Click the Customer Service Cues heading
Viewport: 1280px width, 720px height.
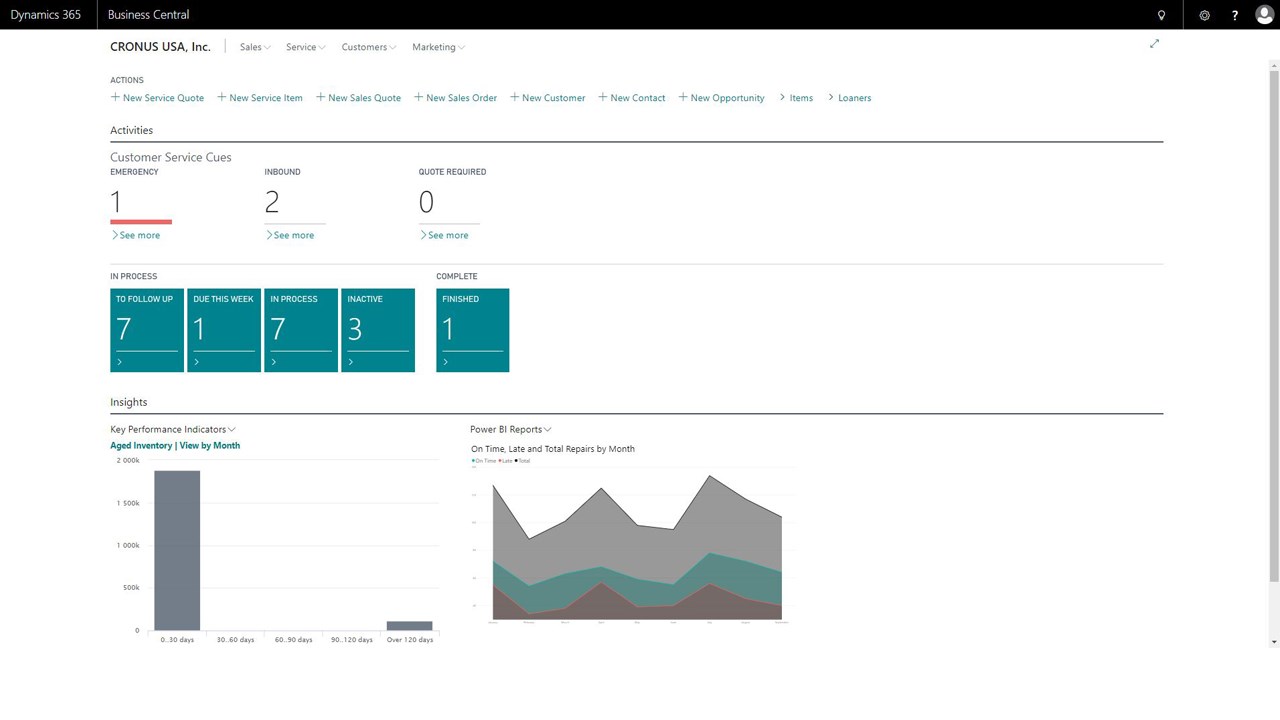point(171,157)
